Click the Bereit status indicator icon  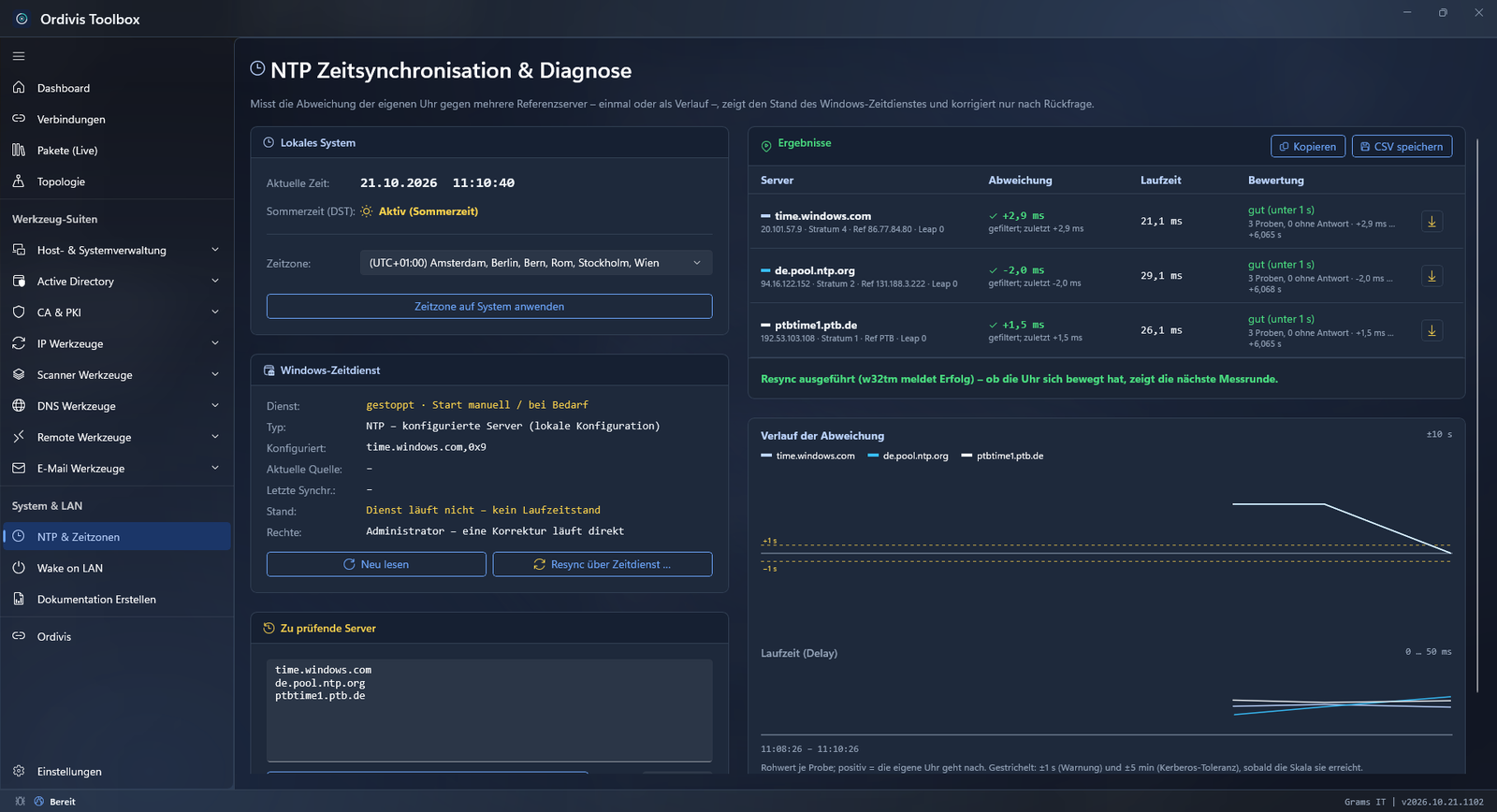pyautogui.click(x=39, y=802)
